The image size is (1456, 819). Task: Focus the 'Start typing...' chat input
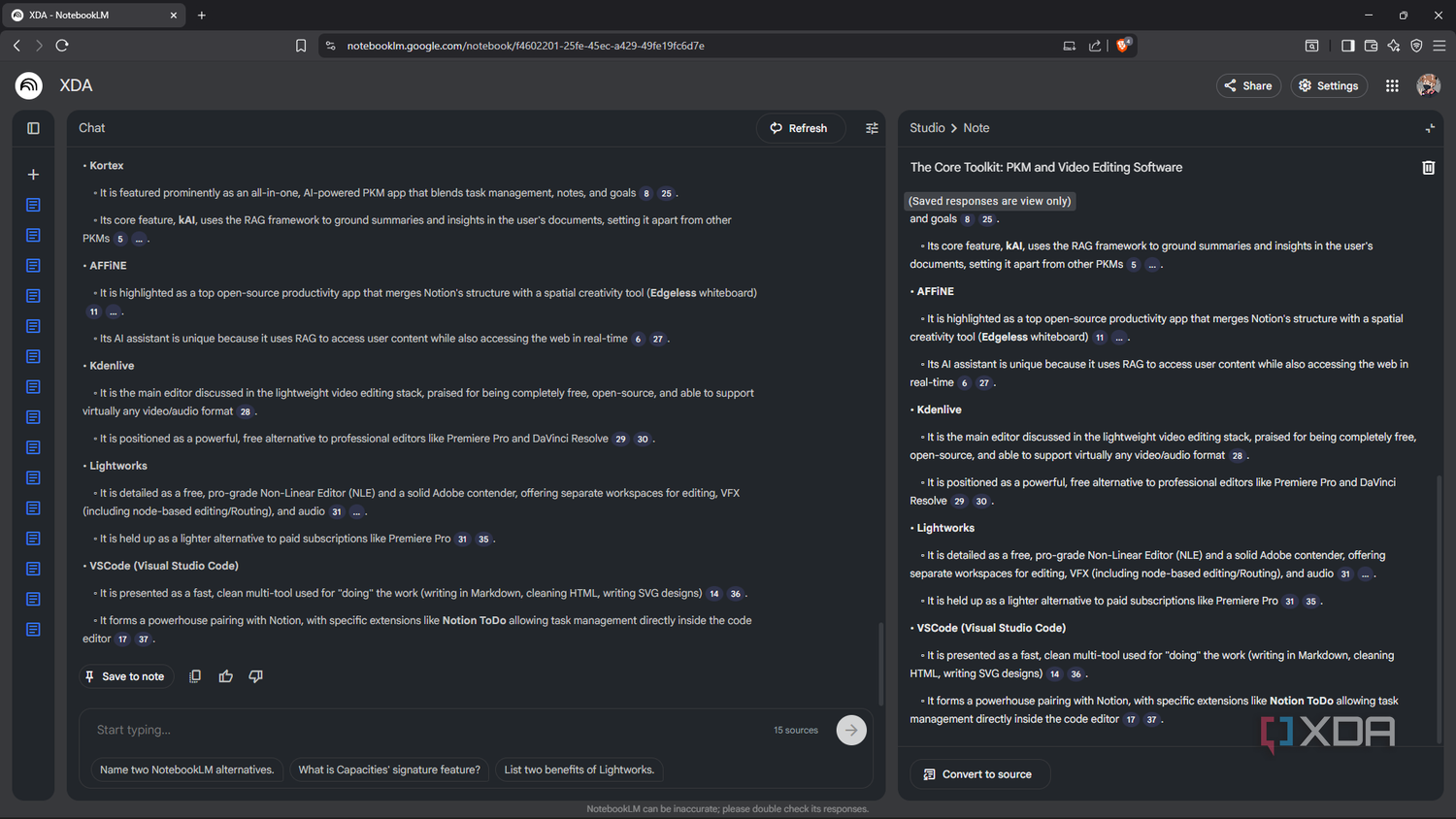click(x=427, y=730)
